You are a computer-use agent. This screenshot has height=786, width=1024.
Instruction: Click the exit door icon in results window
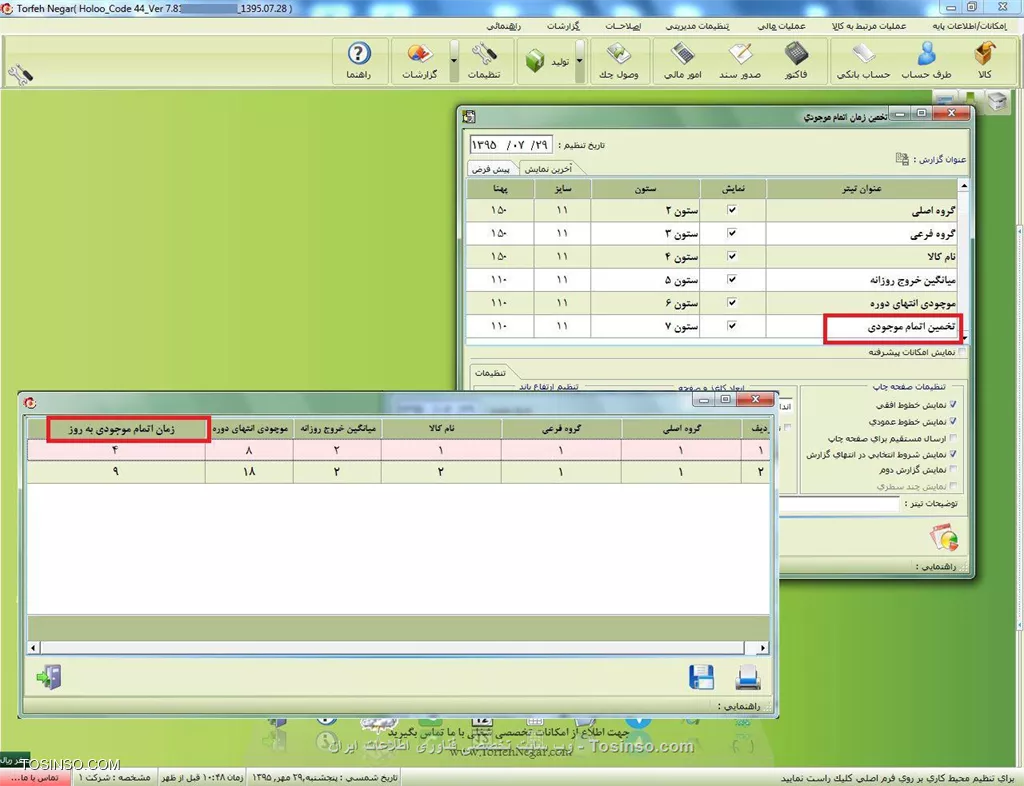coord(49,677)
